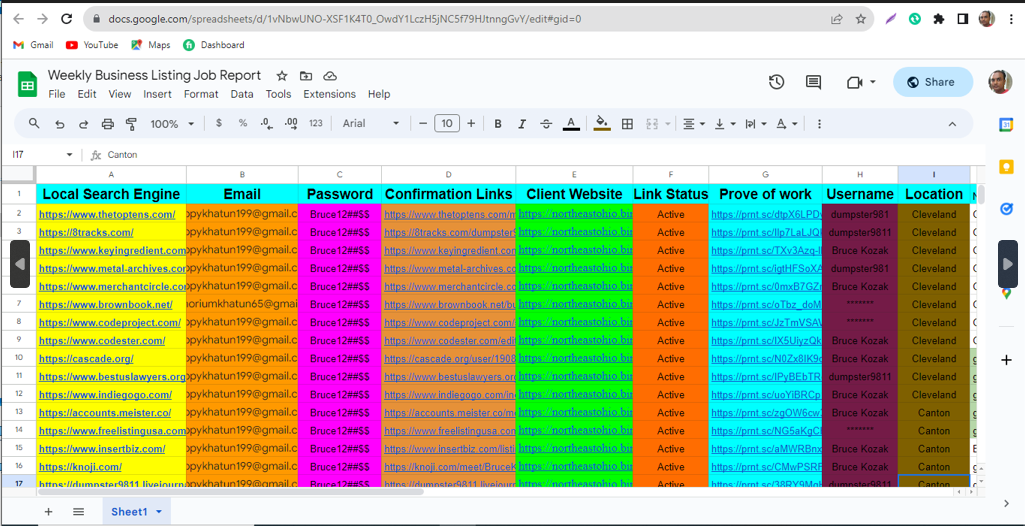
Task: Open the File menu
Action: coord(57,94)
